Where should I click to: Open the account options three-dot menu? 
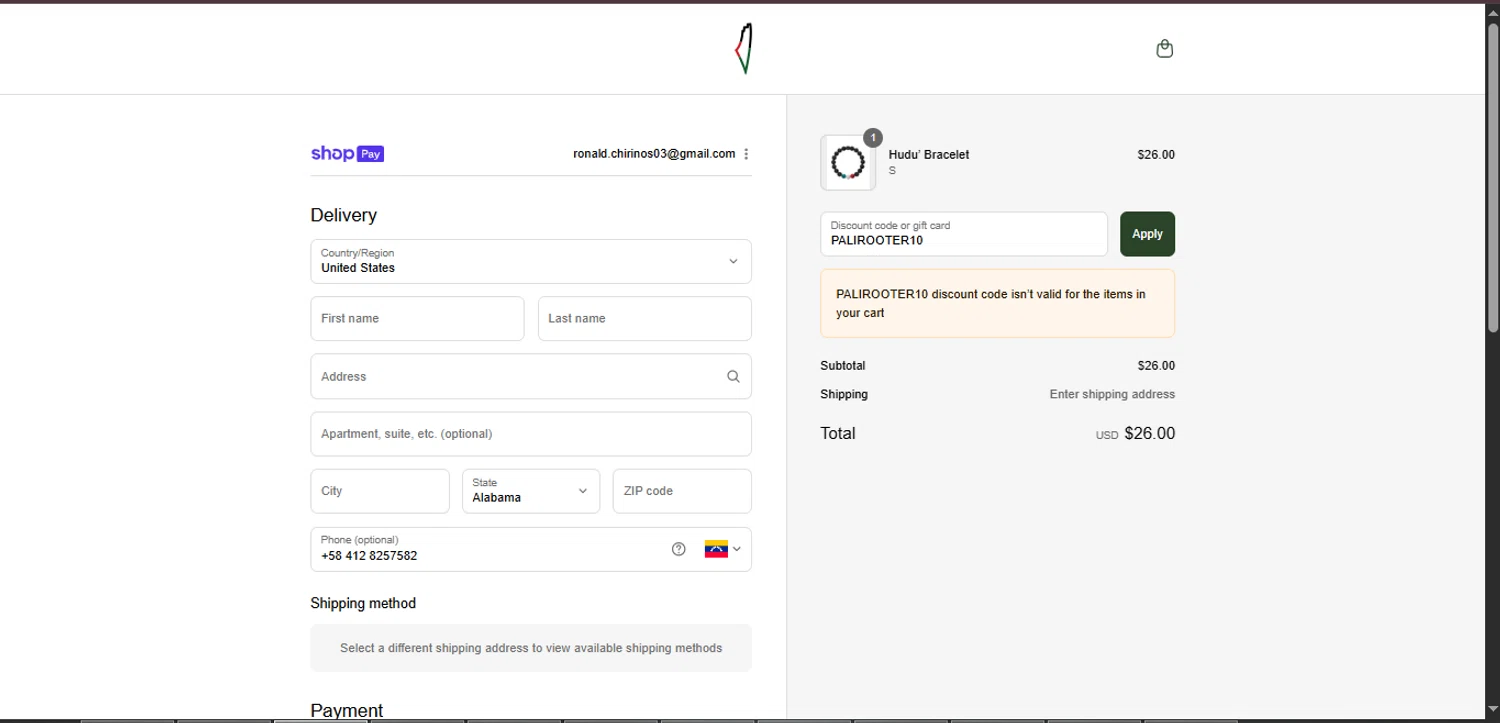(x=746, y=154)
